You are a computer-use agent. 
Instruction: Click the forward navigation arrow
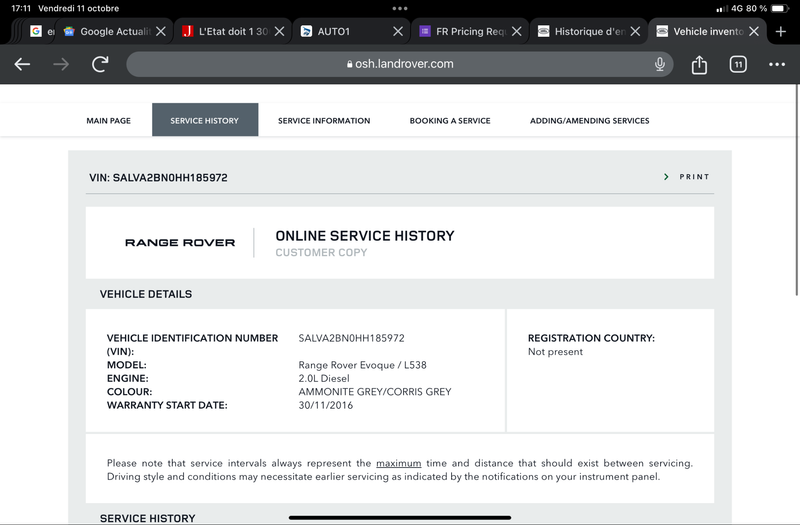(x=61, y=64)
